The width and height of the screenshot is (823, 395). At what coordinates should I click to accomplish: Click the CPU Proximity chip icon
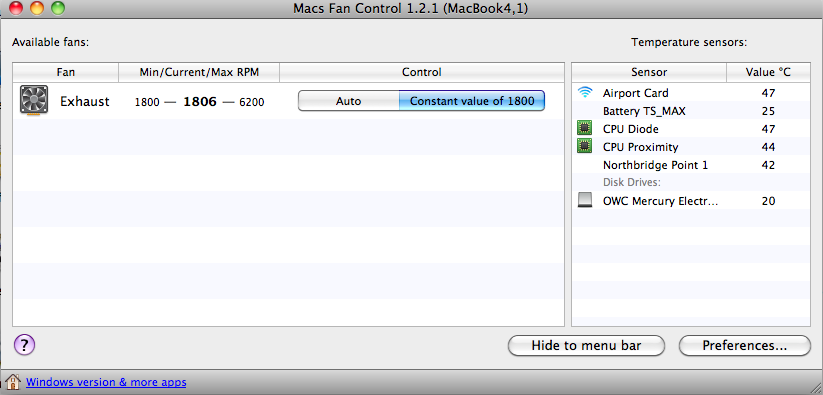pyautogui.click(x=584, y=146)
